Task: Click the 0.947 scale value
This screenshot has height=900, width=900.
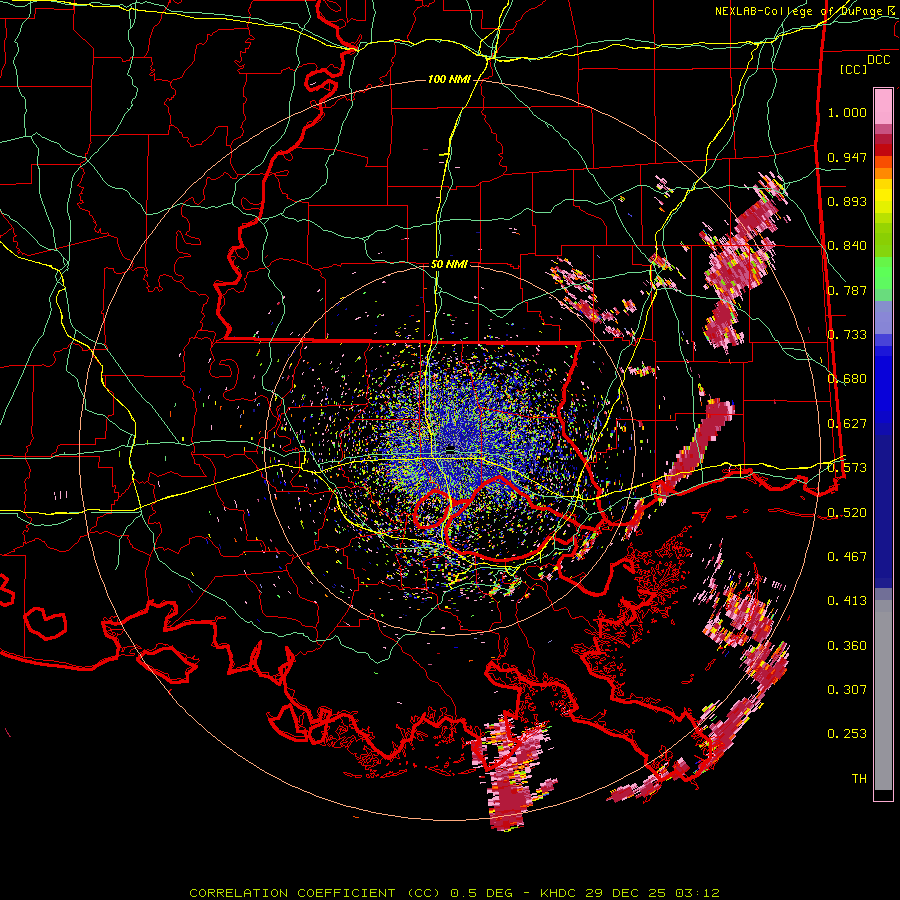Action: click(847, 157)
